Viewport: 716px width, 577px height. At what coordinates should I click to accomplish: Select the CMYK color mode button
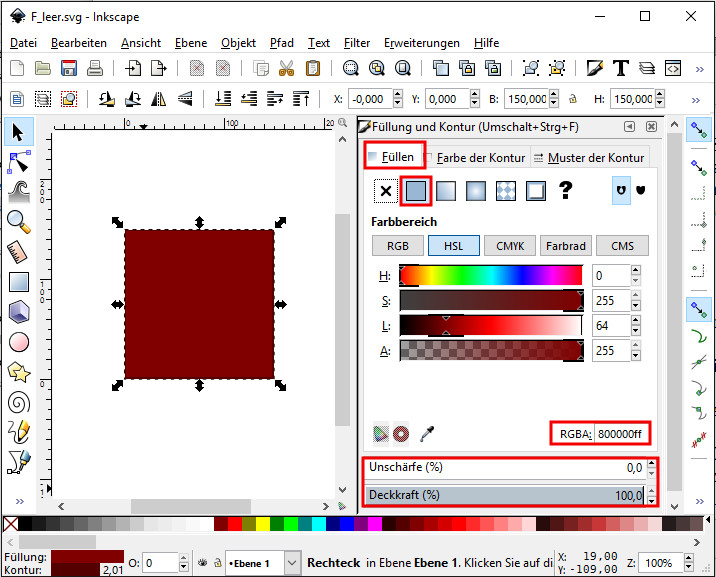(x=509, y=246)
